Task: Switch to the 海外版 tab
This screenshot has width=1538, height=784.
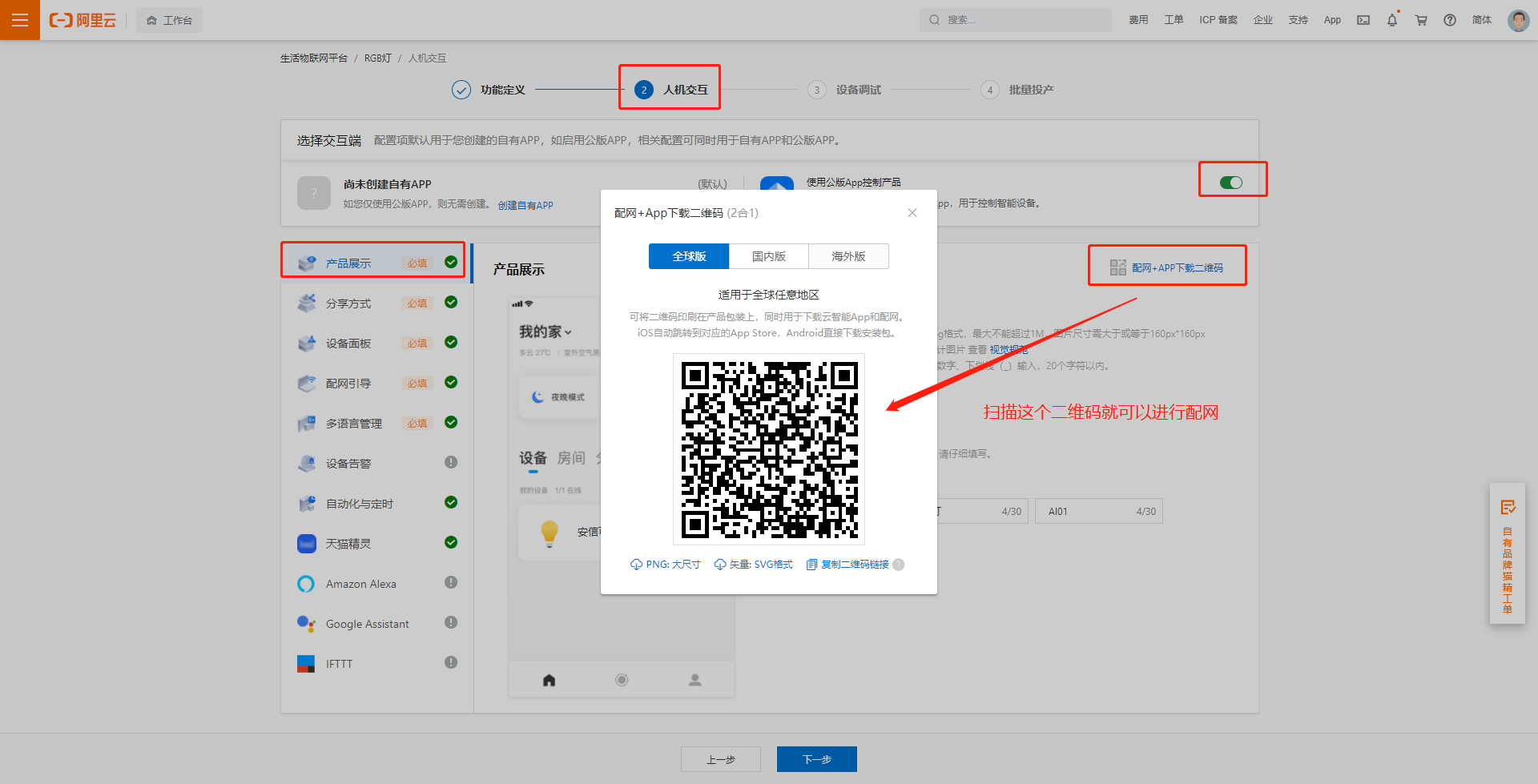Action: point(849,256)
